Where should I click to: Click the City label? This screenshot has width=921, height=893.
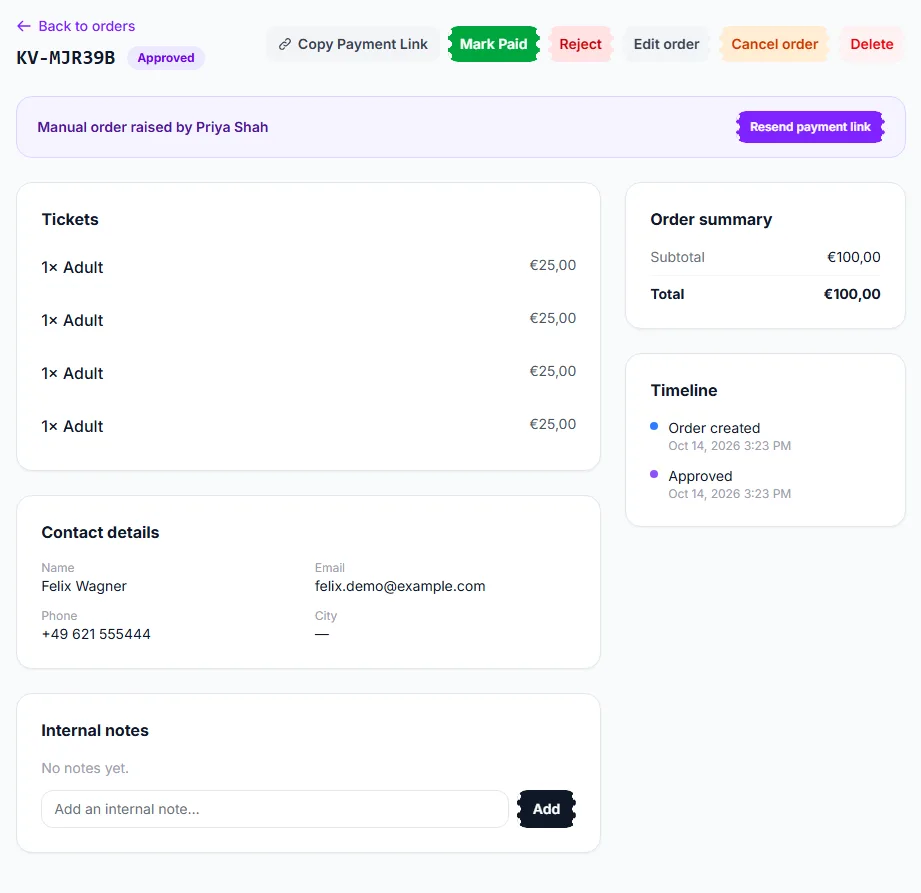(326, 616)
